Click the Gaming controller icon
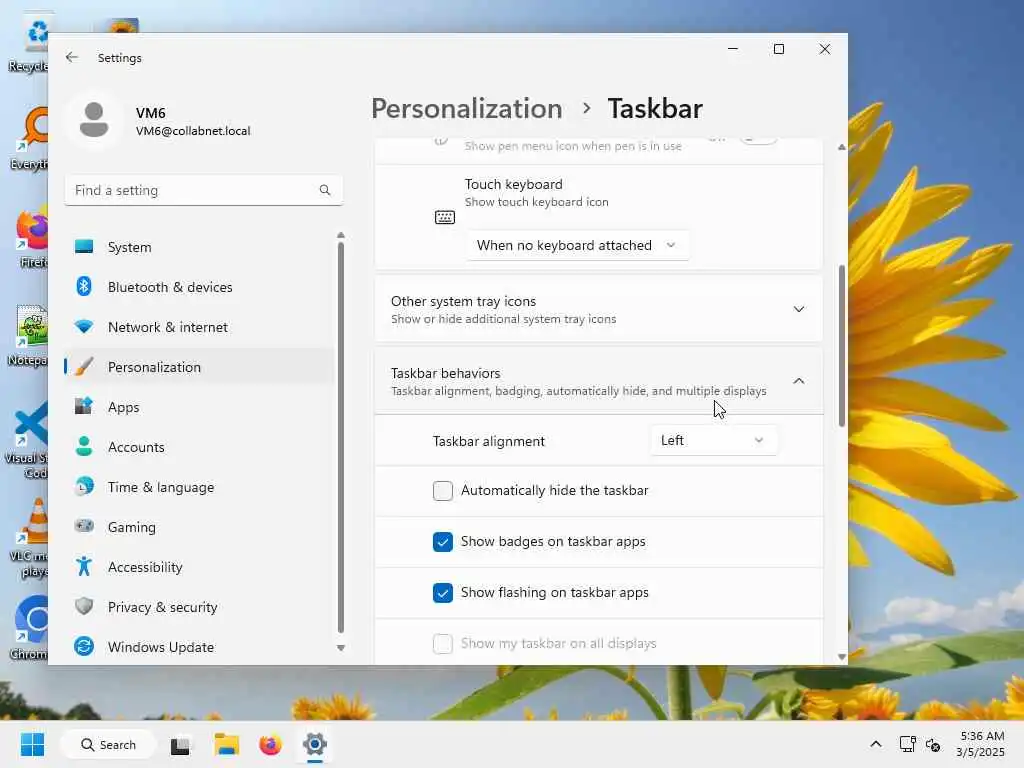Image resolution: width=1024 pixels, height=768 pixels. 84,526
